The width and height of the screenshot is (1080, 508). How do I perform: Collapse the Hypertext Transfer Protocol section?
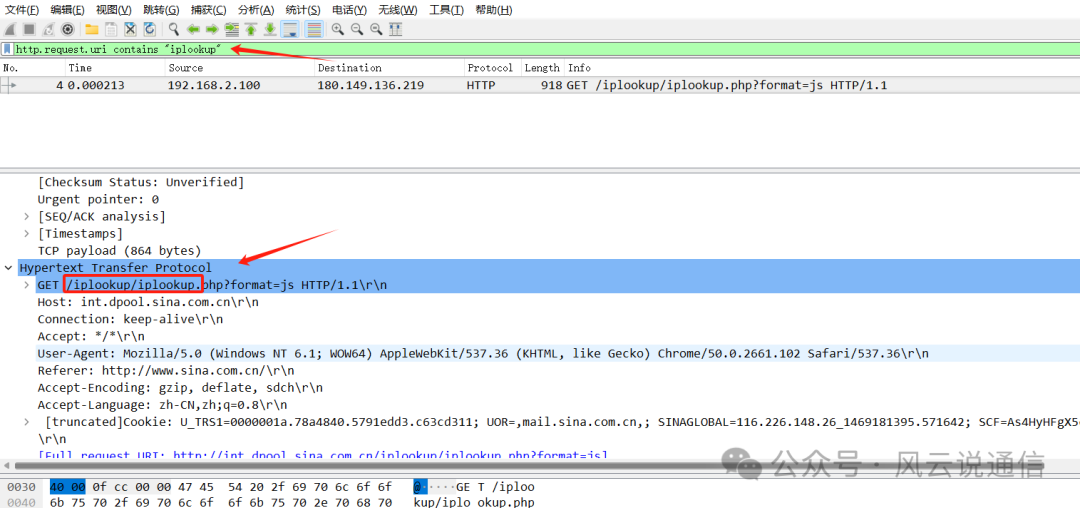9,268
